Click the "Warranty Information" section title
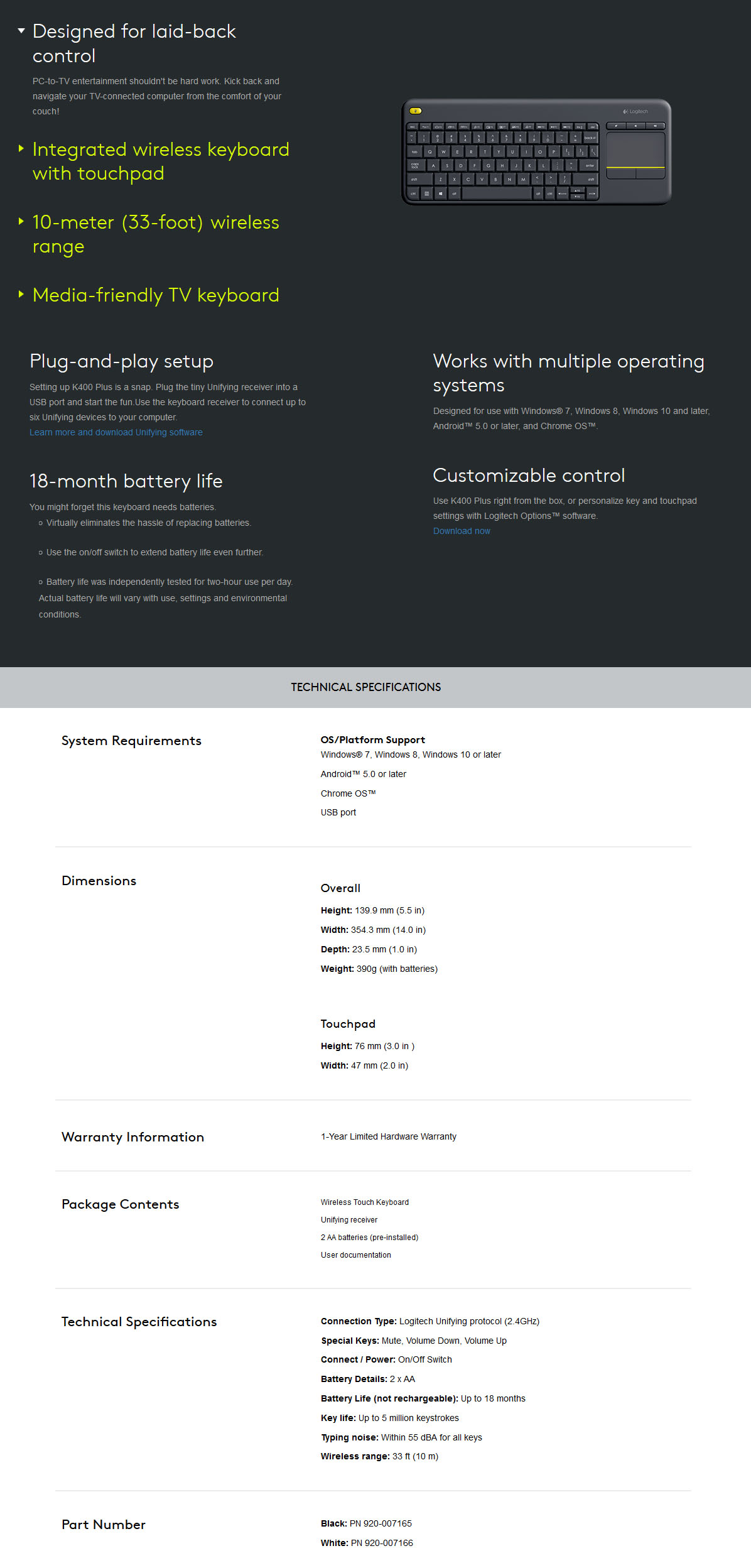Viewport: 751px width, 1568px height. (132, 1137)
